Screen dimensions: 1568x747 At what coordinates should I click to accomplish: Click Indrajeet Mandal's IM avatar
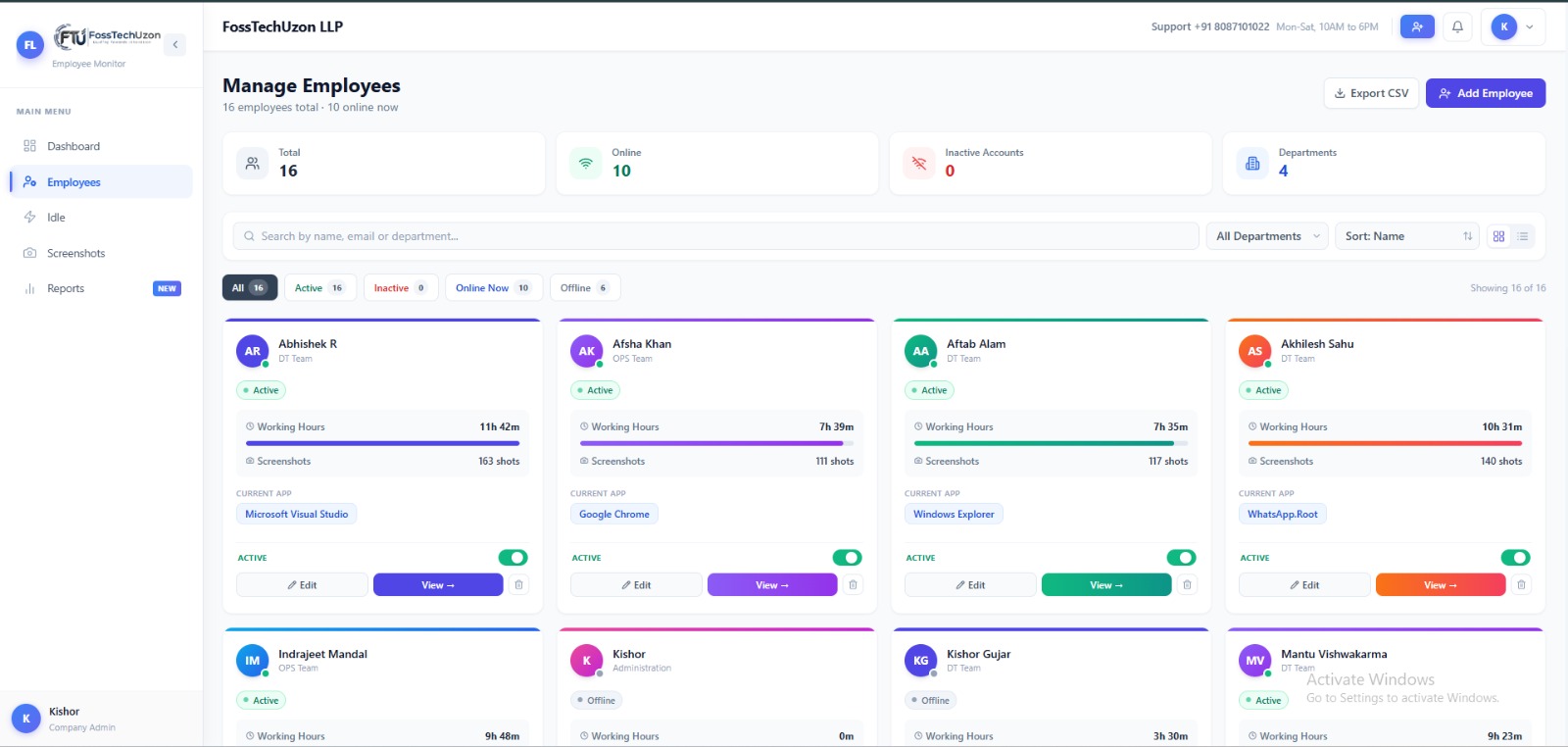[x=253, y=661]
